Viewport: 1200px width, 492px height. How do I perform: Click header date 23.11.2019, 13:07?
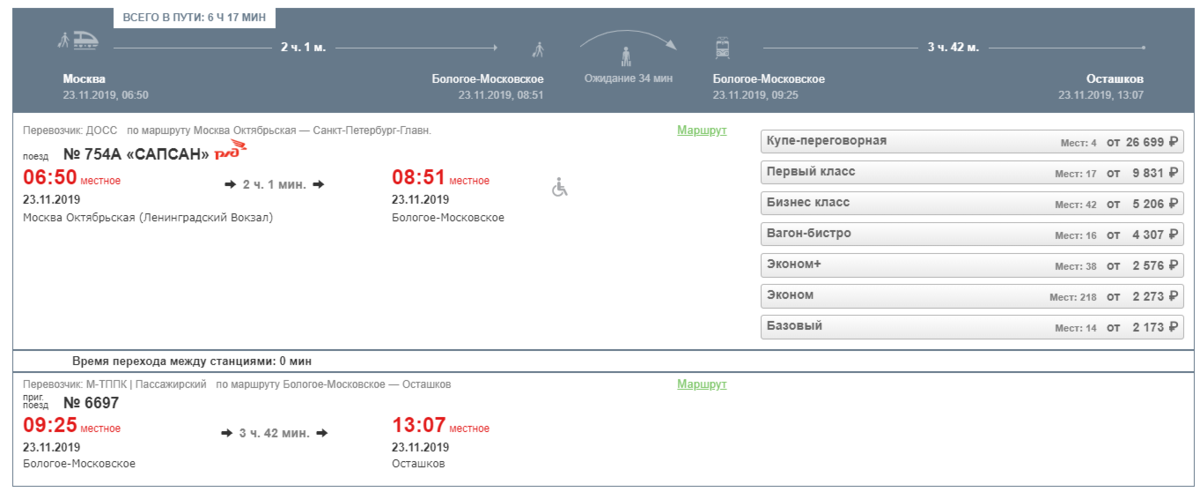1101,95
